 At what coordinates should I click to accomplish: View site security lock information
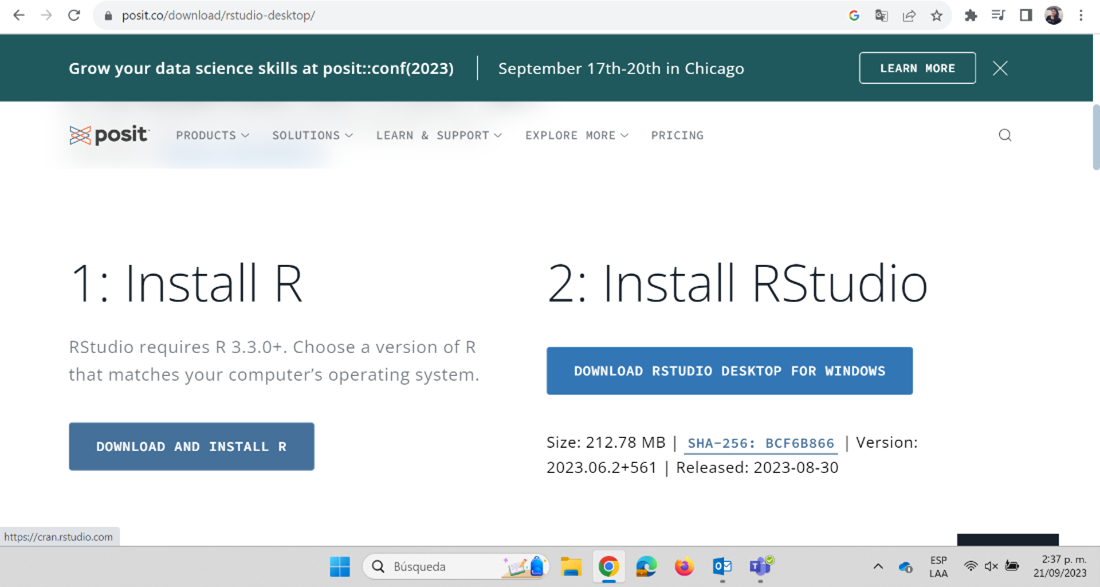point(108,15)
